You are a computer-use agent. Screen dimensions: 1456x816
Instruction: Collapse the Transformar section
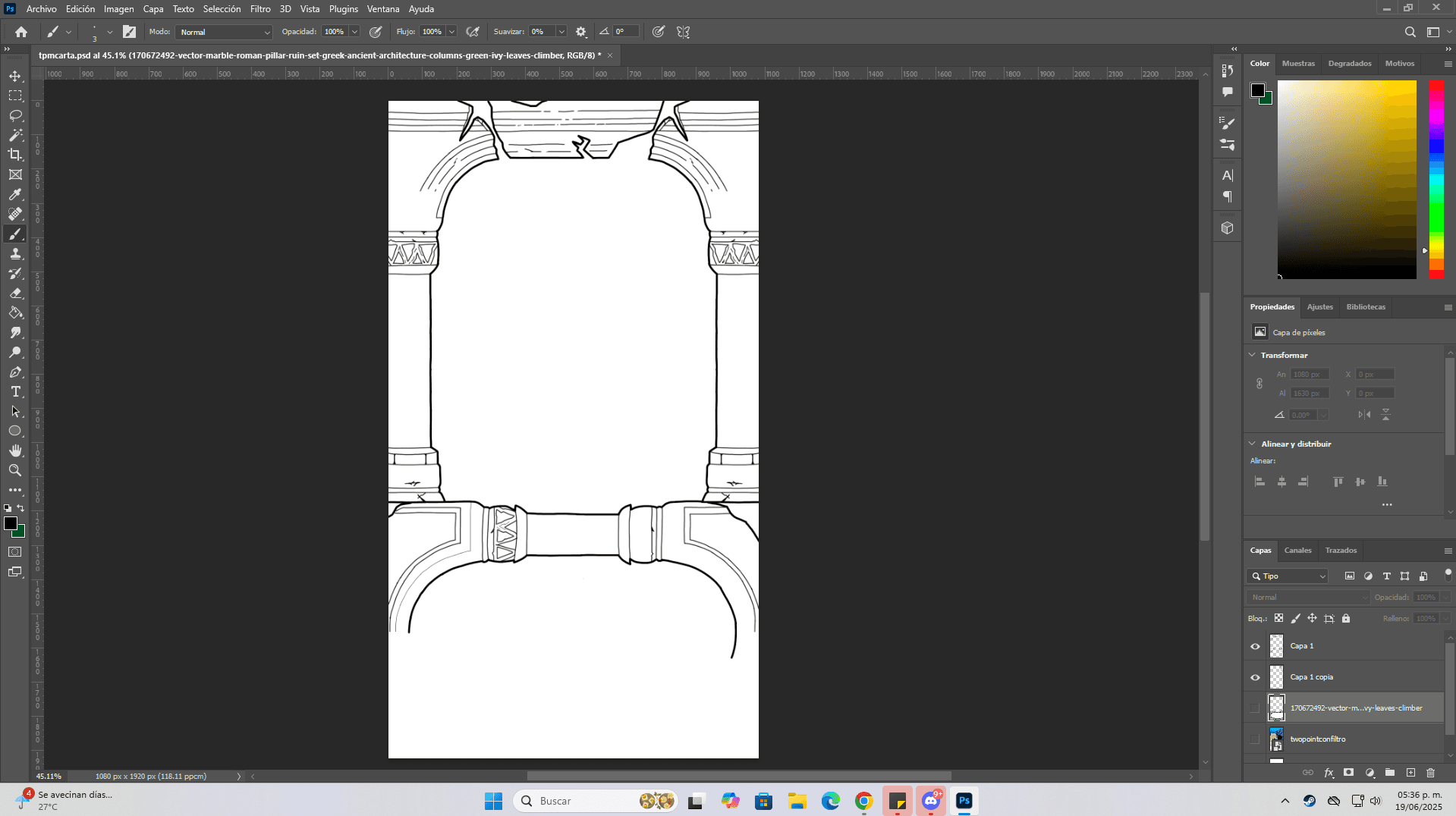(x=1252, y=355)
